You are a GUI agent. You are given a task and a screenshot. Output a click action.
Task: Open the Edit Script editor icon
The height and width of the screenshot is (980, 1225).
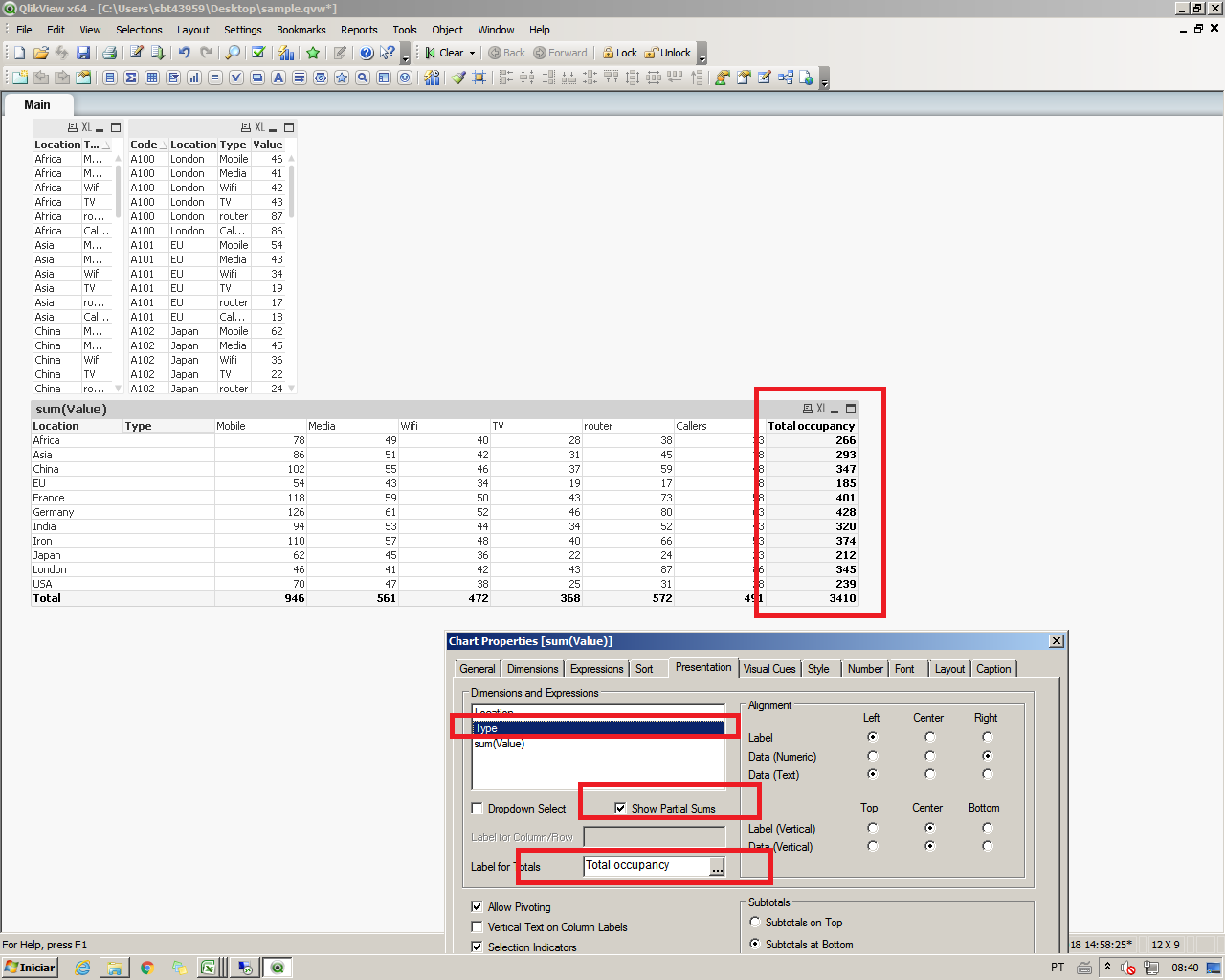[x=137, y=53]
